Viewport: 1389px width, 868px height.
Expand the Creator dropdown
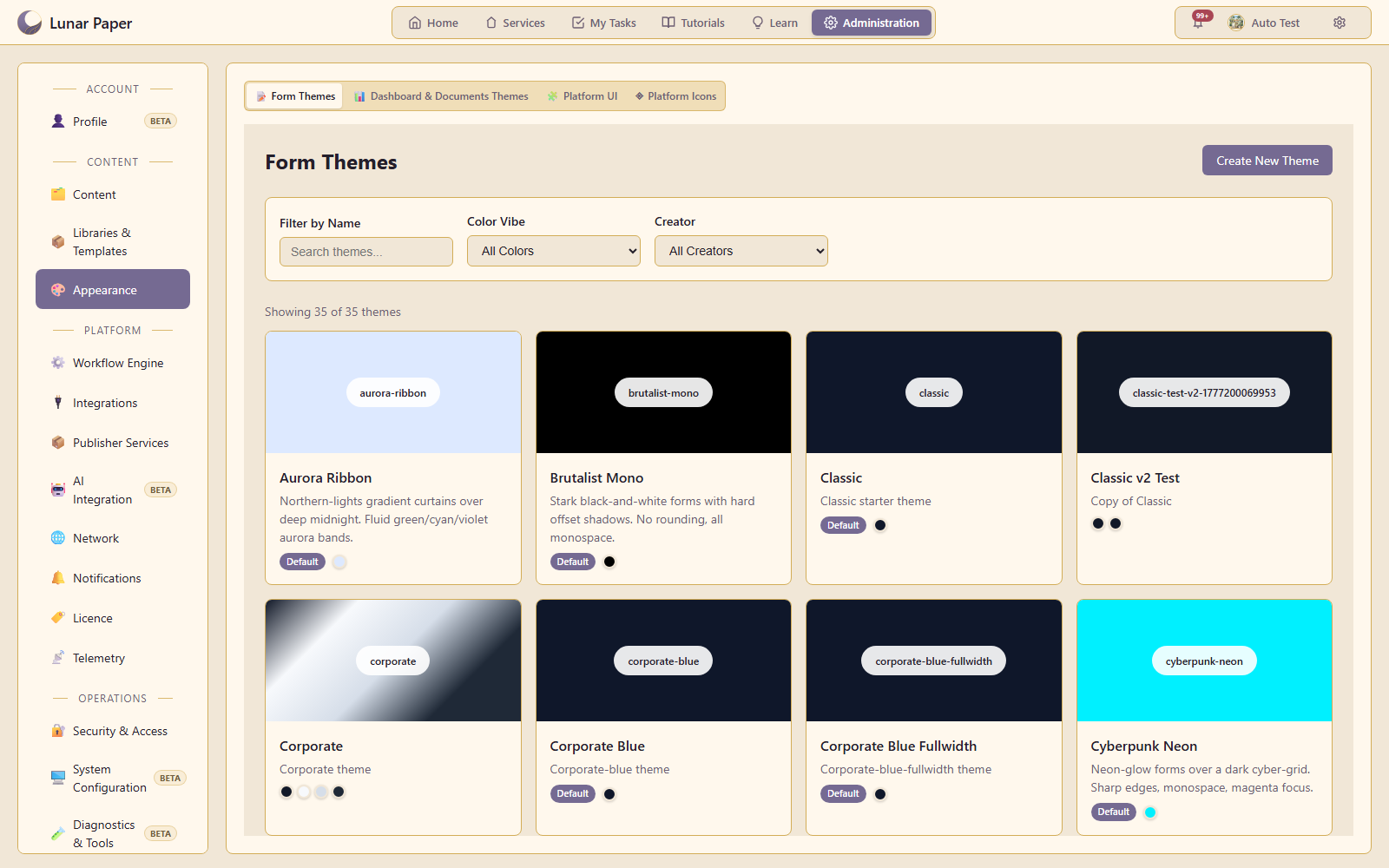pos(741,251)
